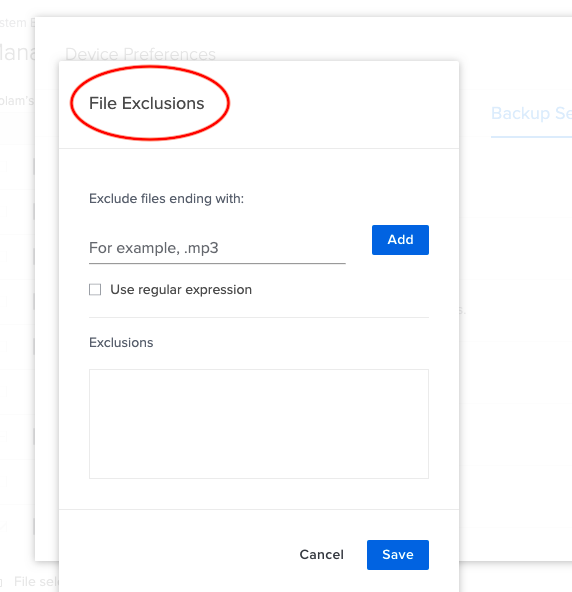Click the dimmed Device Preferences heading

point(140,54)
